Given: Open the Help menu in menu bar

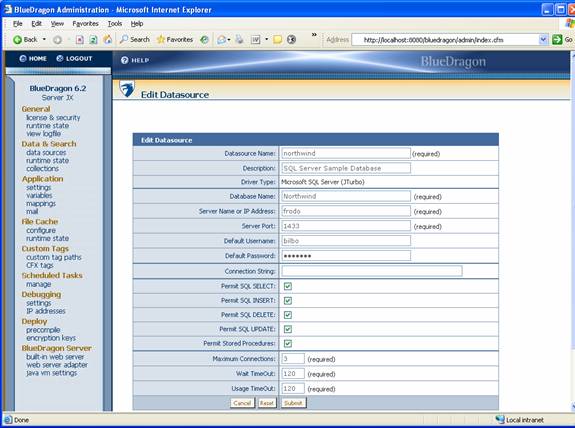Looking at the screenshot, I should point(137,23).
